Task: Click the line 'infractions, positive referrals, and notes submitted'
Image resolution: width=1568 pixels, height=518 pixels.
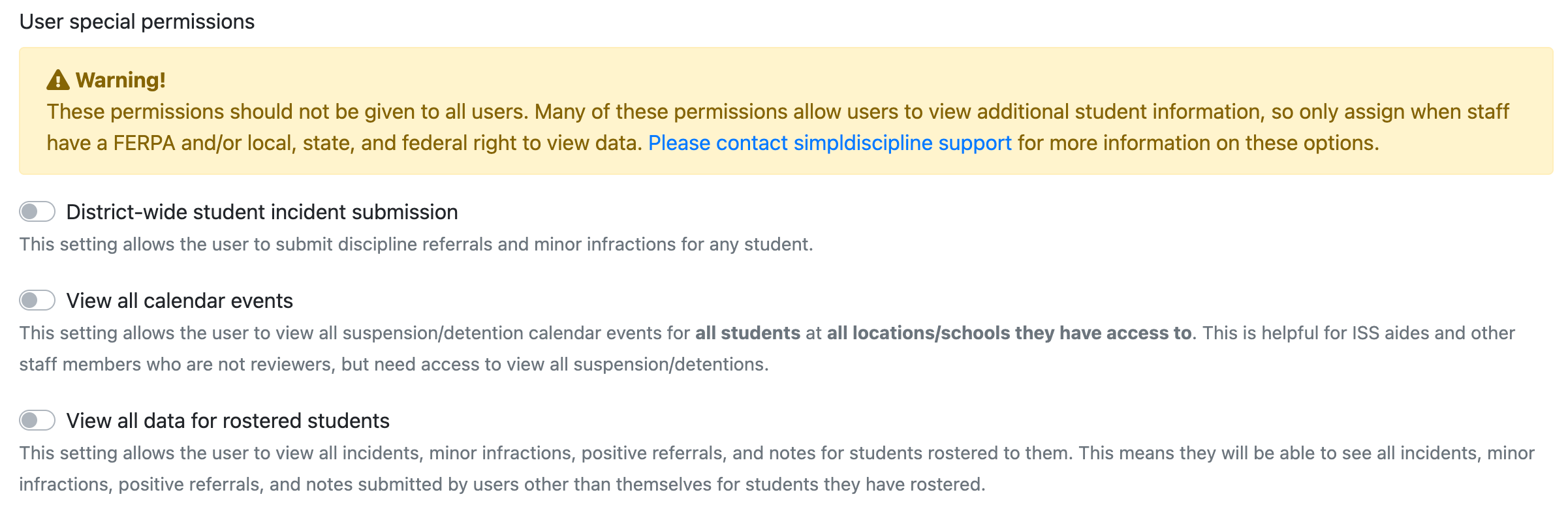Action: tap(502, 484)
